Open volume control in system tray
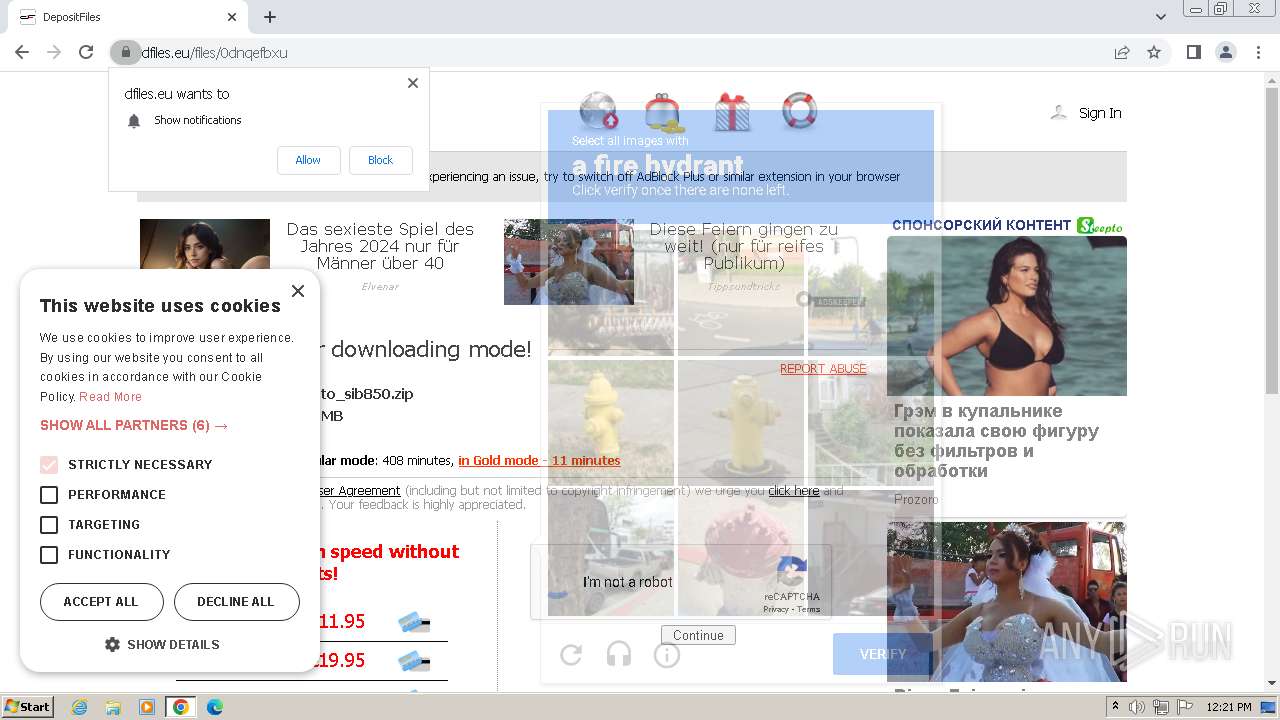The image size is (1280, 720). pyautogui.click(x=1137, y=707)
